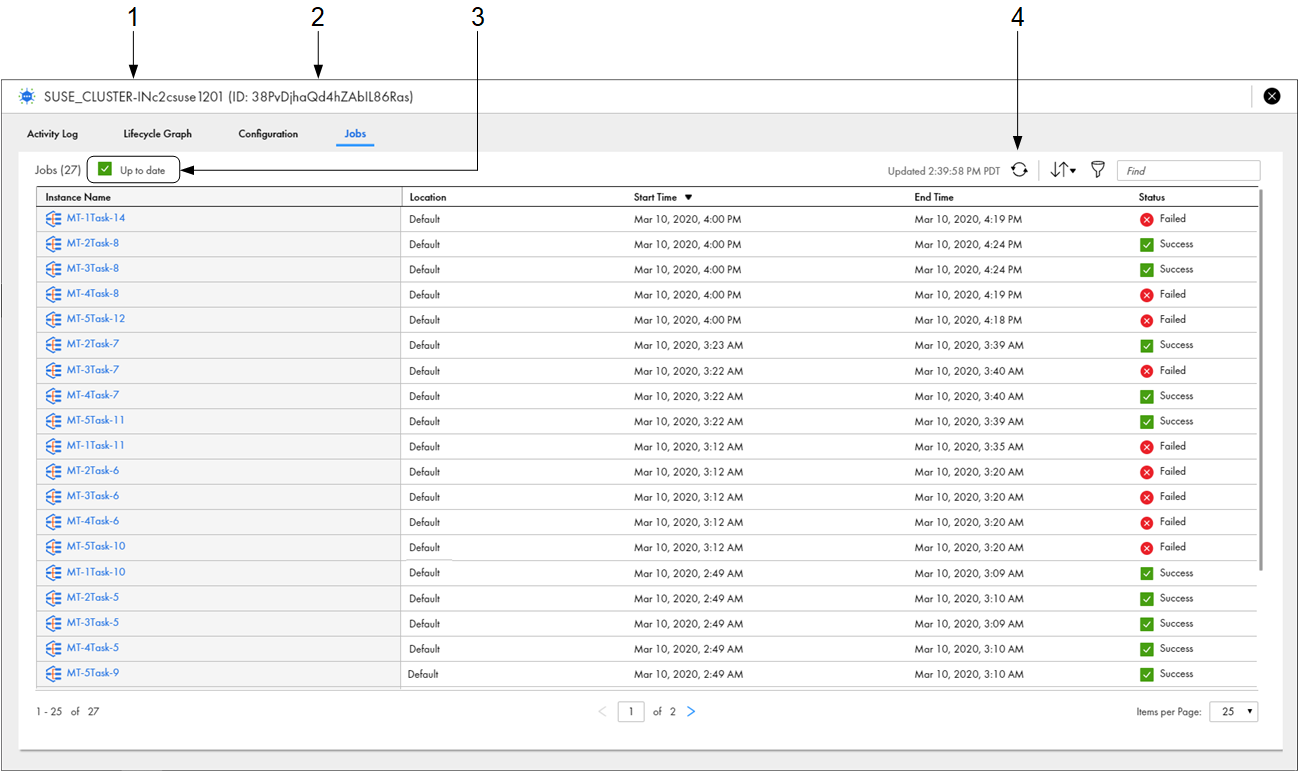Click the Failed status icon for MT-5Task-10

coord(1147,548)
